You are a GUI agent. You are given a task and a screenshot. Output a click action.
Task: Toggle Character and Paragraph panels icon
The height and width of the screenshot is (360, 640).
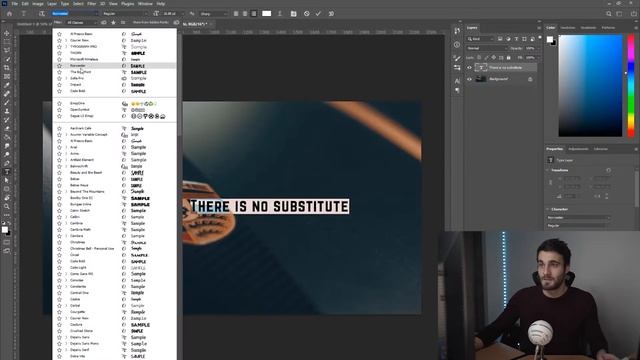point(293,13)
